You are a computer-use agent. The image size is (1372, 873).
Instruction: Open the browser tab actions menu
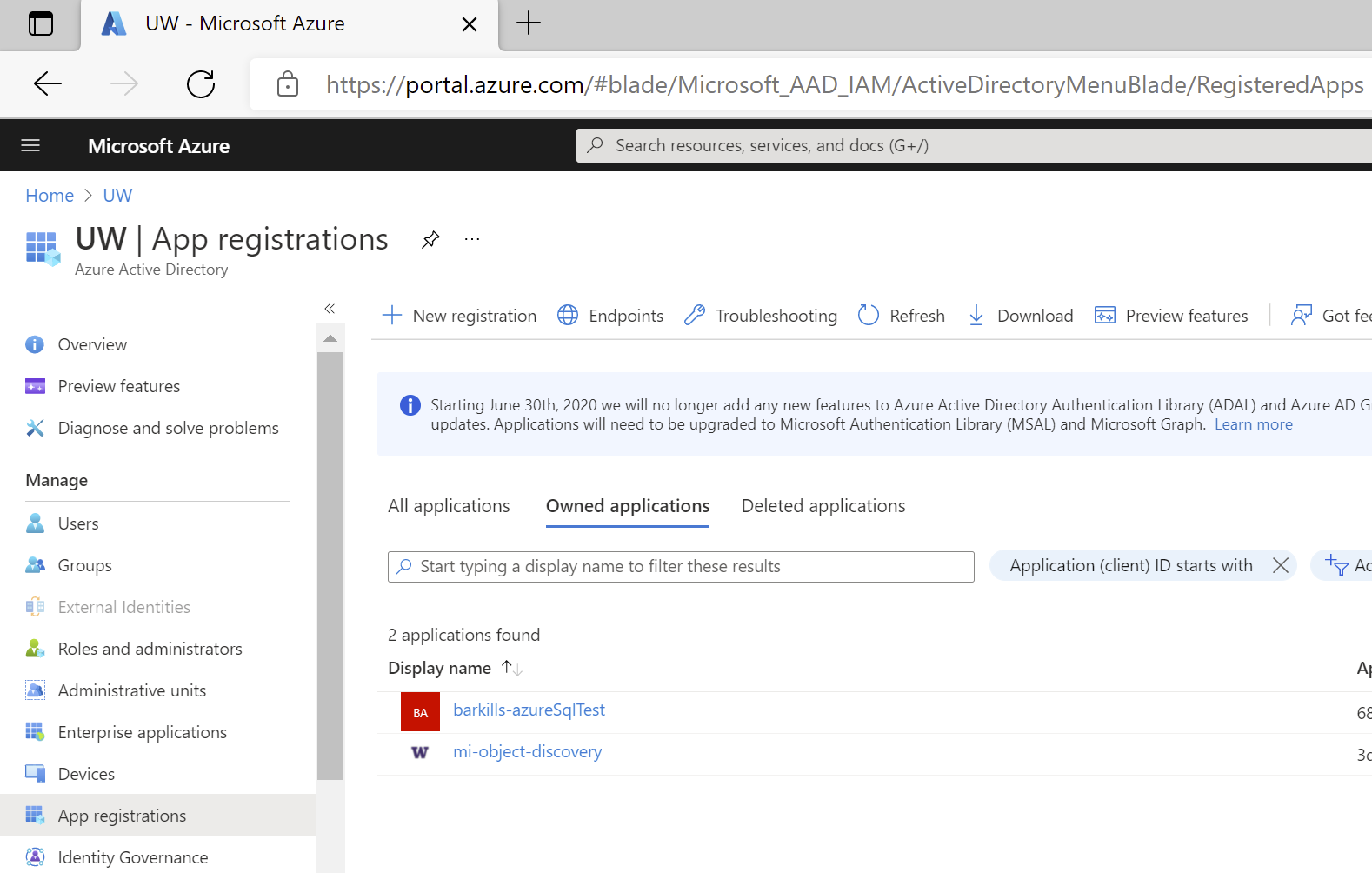(40, 23)
